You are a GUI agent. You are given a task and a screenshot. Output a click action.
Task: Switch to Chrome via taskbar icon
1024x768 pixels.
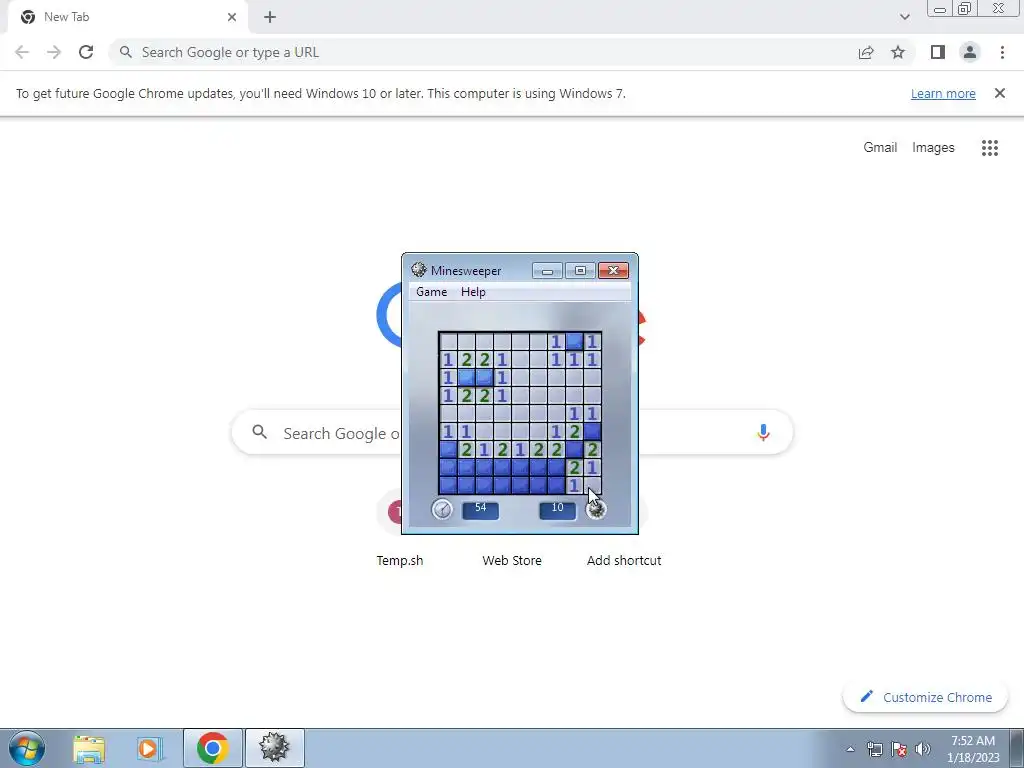point(212,748)
